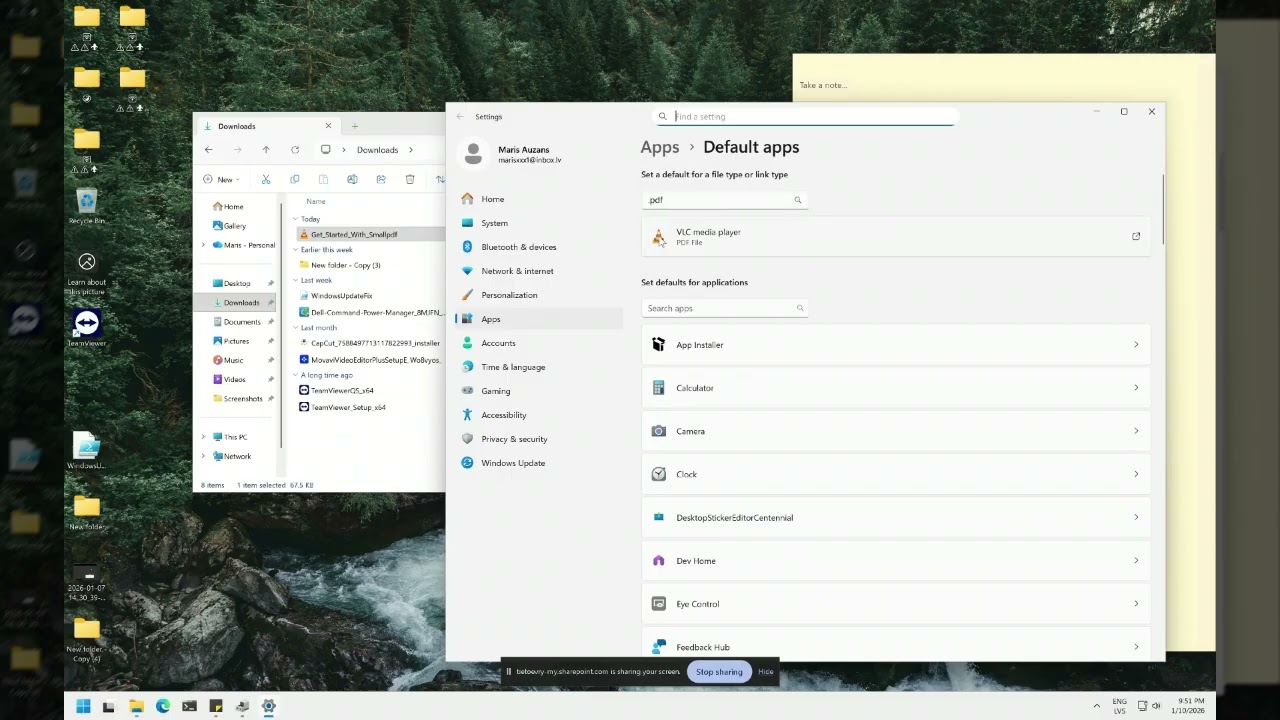
Task: Click the Up arrow in File Explorer
Action: point(266,150)
